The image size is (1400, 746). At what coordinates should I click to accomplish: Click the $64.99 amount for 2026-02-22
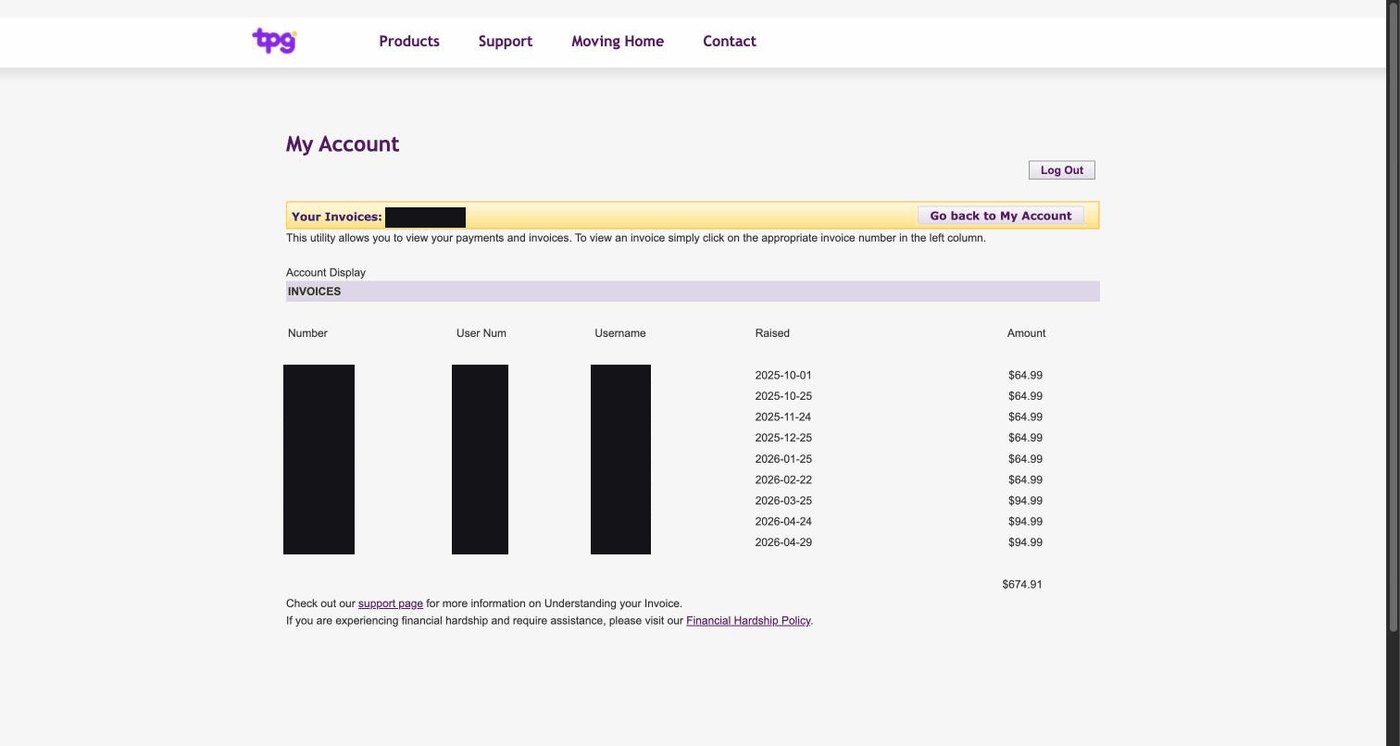1025,480
